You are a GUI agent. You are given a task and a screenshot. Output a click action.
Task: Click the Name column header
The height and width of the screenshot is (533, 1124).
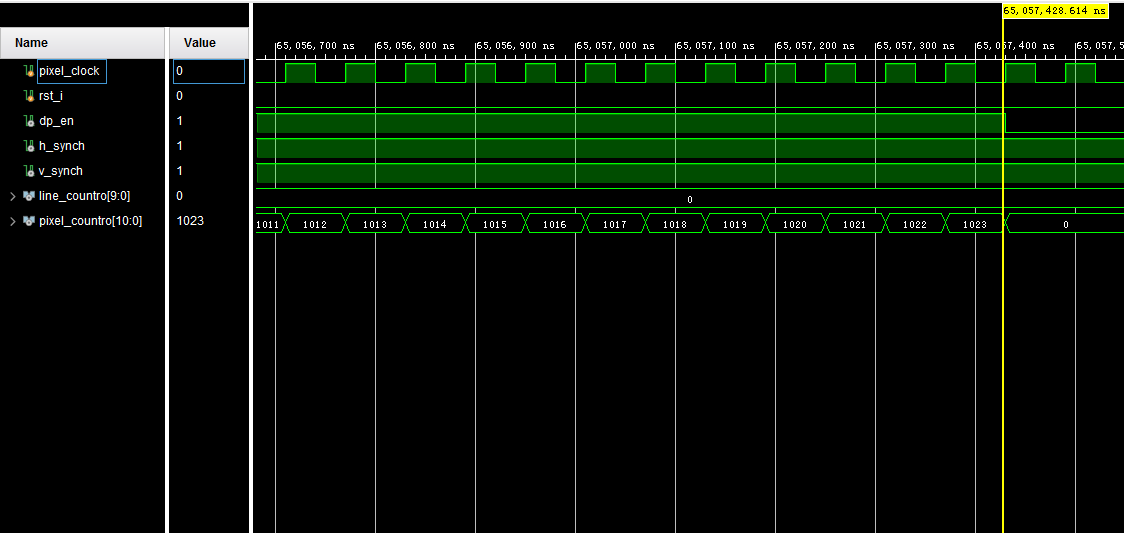[x=82, y=43]
